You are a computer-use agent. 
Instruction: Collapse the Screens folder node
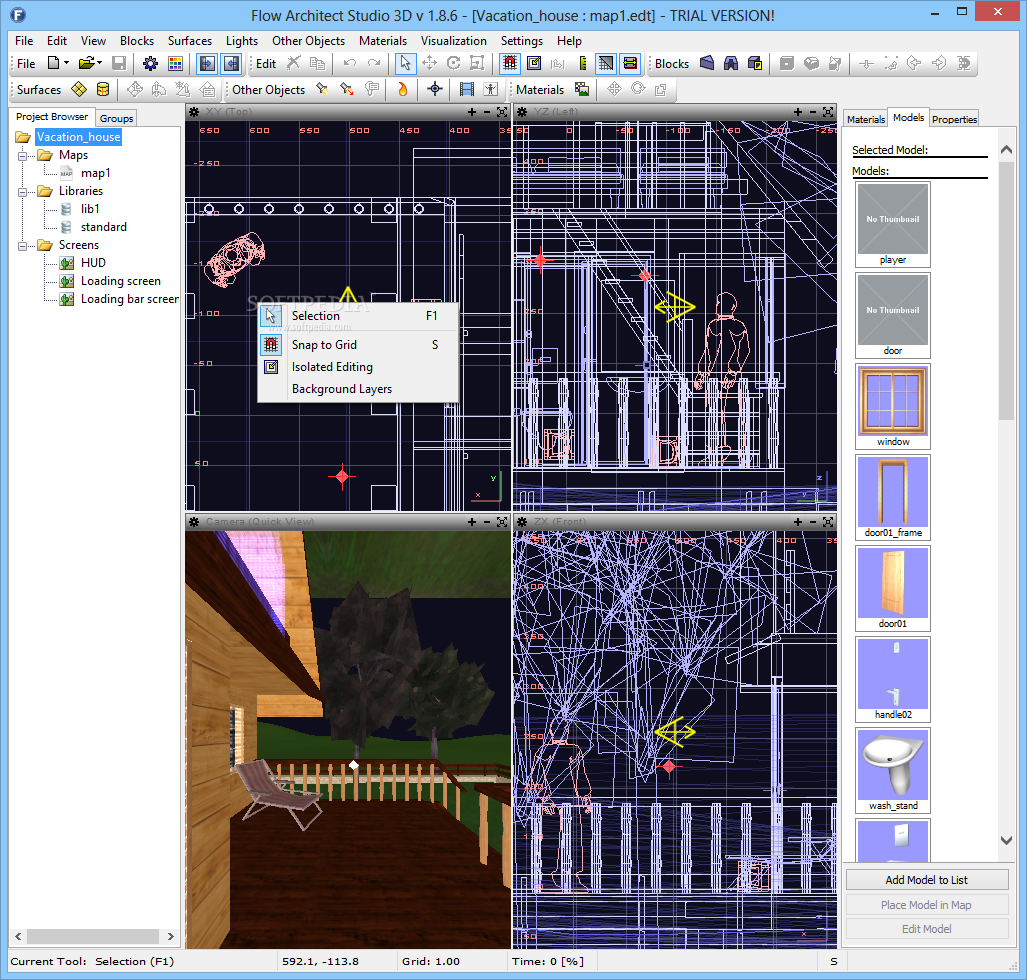point(22,245)
